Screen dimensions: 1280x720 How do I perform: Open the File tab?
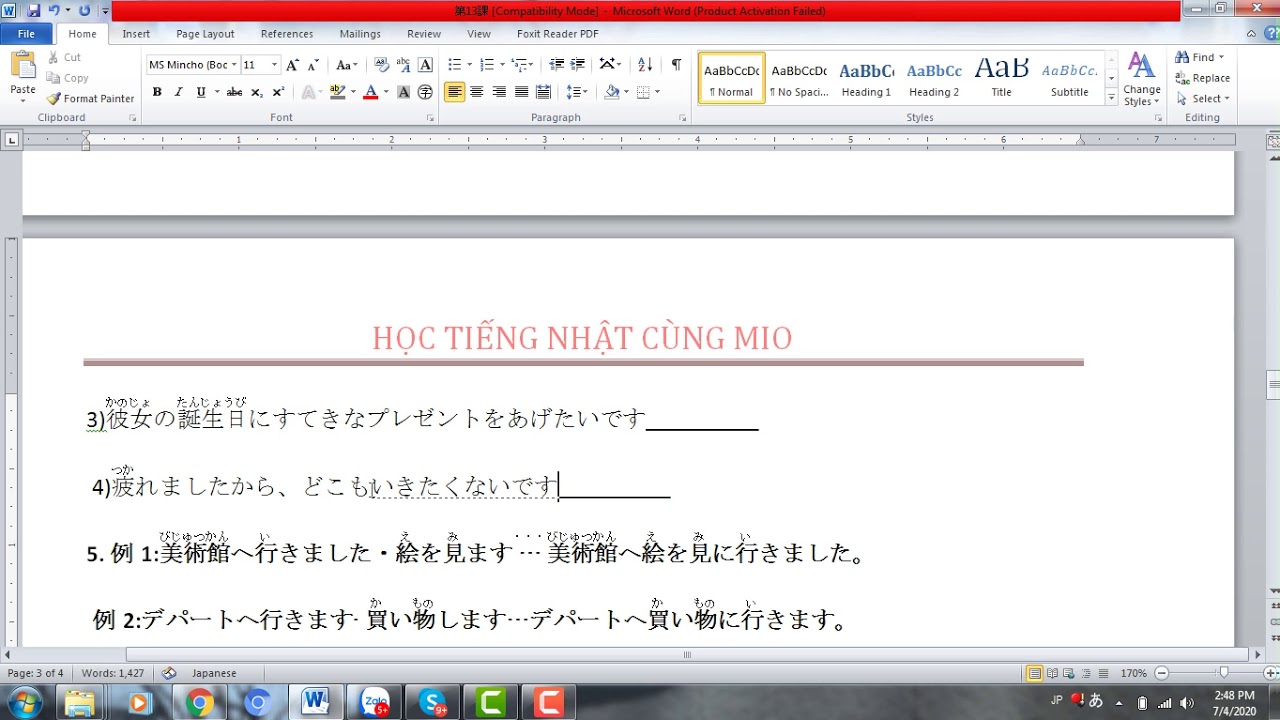(26, 33)
